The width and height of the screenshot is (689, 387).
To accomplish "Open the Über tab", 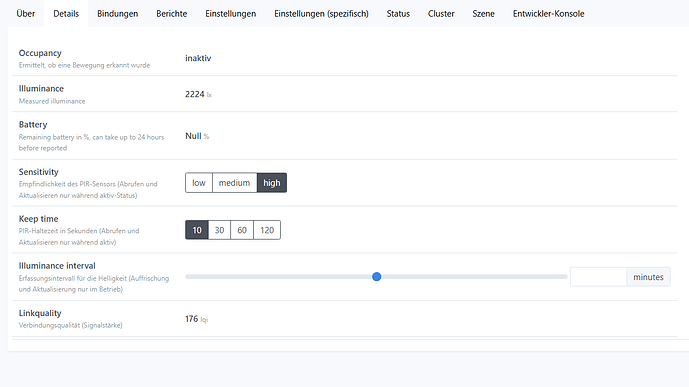I will 25,14.
